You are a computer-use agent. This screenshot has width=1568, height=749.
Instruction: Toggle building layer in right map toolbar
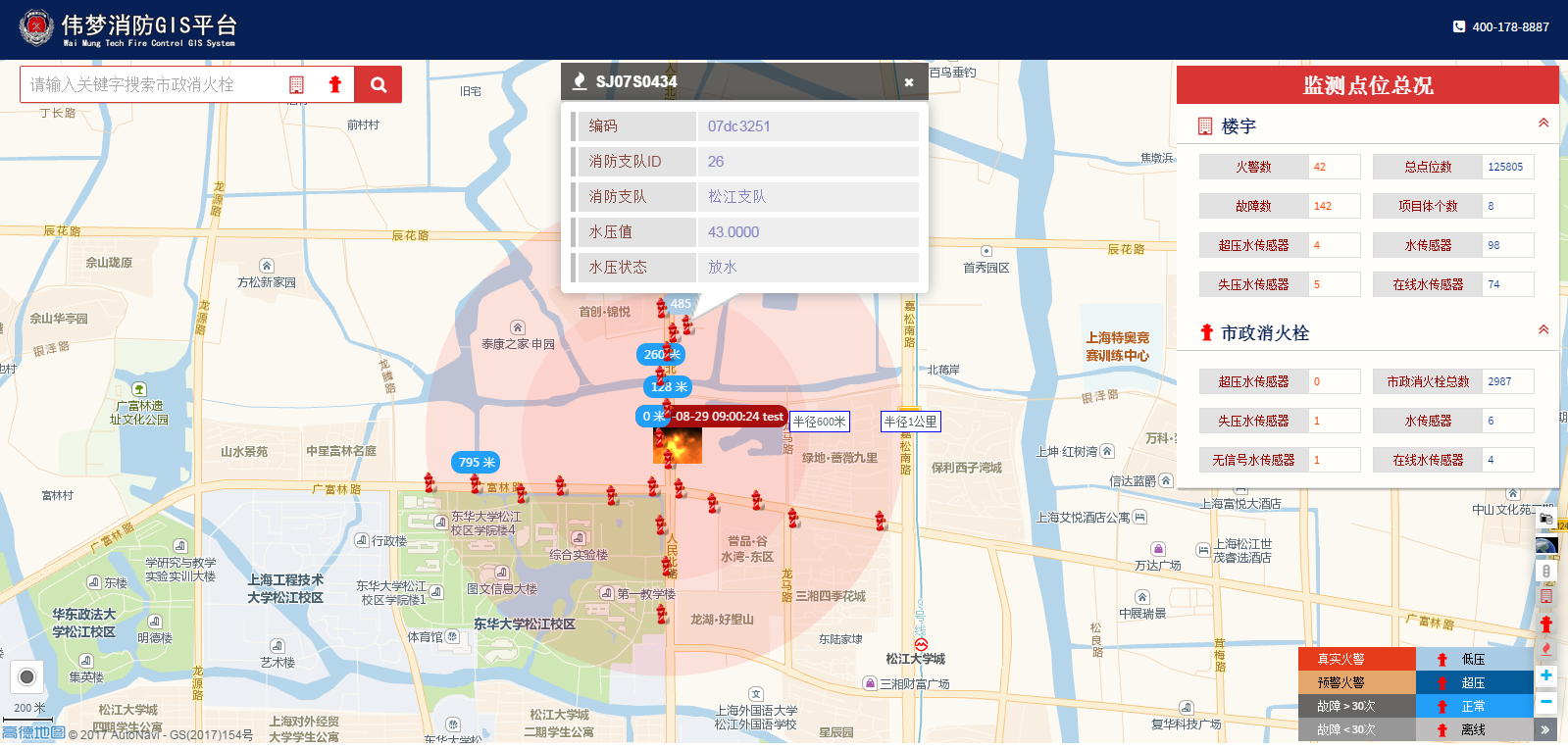pyautogui.click(x=1546, y=597)
